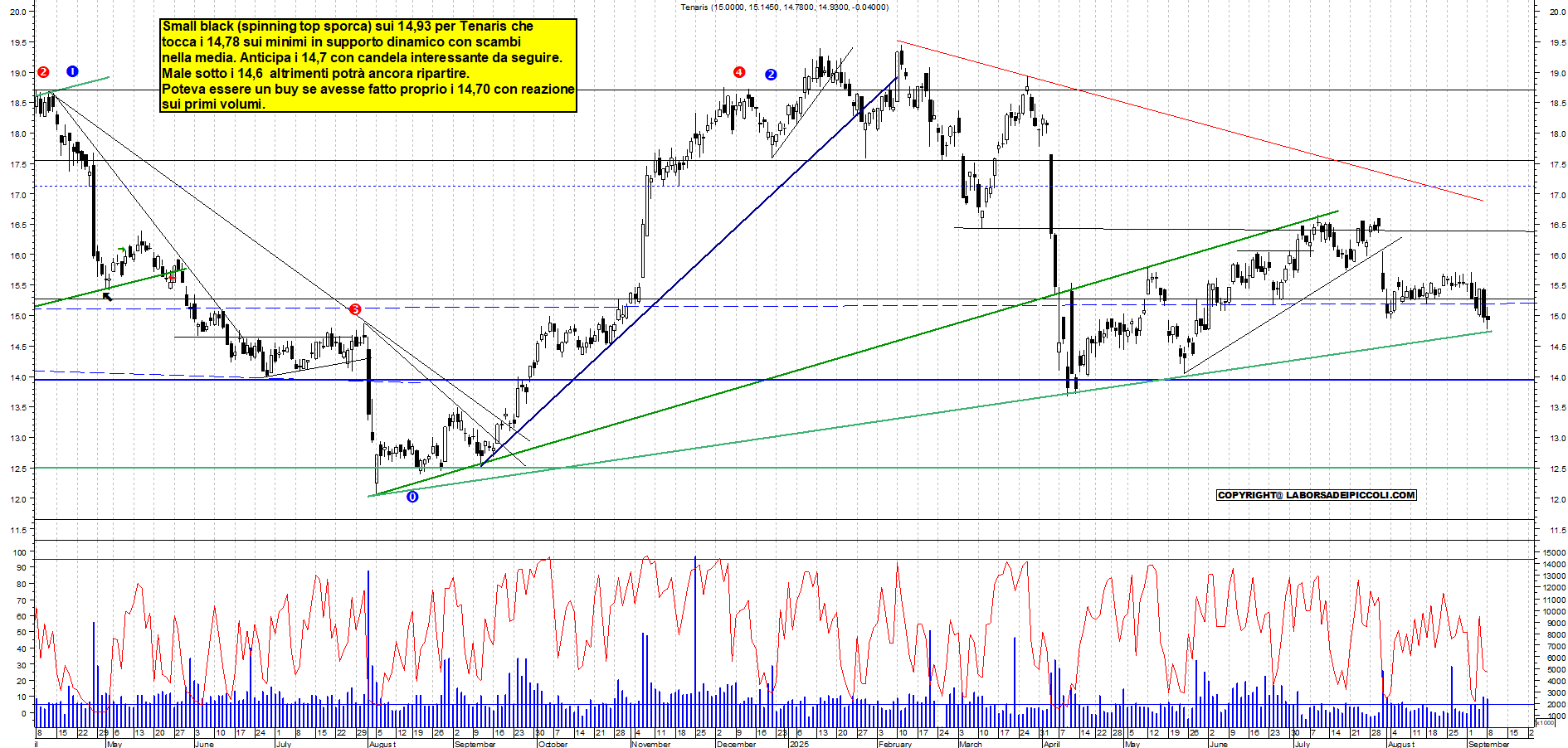Click the 2025 year label on the date axis
This screenshot has width=1568, height=748.
click(x=799, y=744)
